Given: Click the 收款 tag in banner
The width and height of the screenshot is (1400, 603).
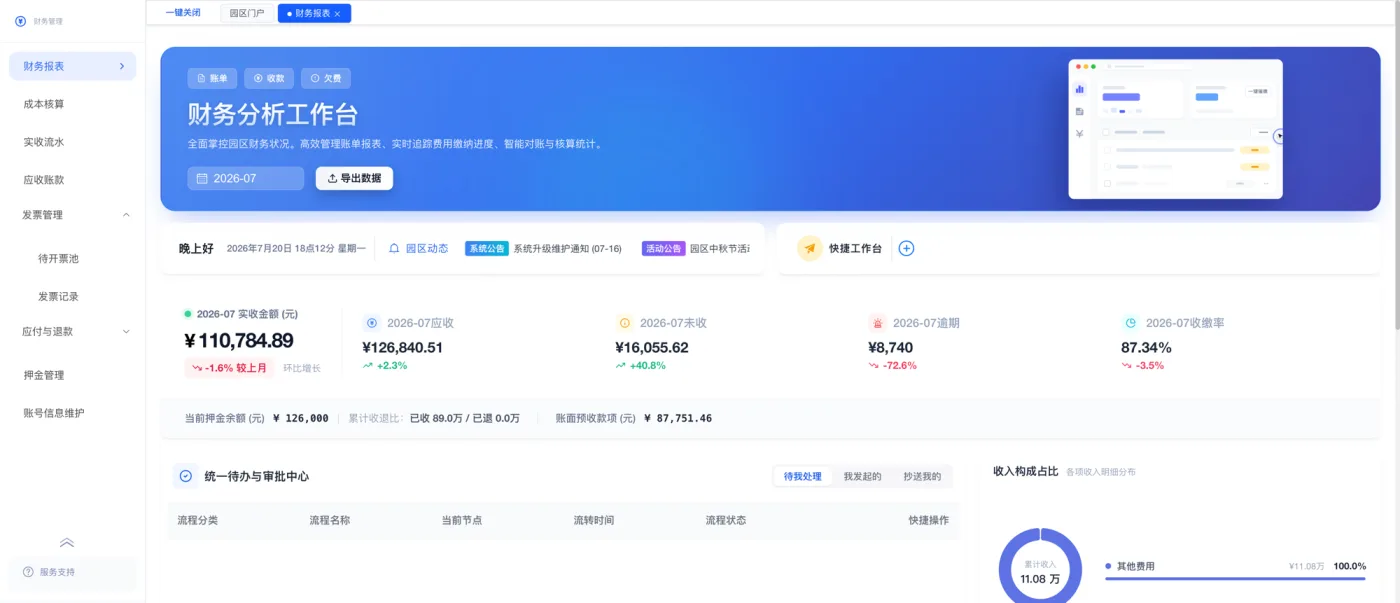Looking at the screenshot, I should tap(269, 78).
